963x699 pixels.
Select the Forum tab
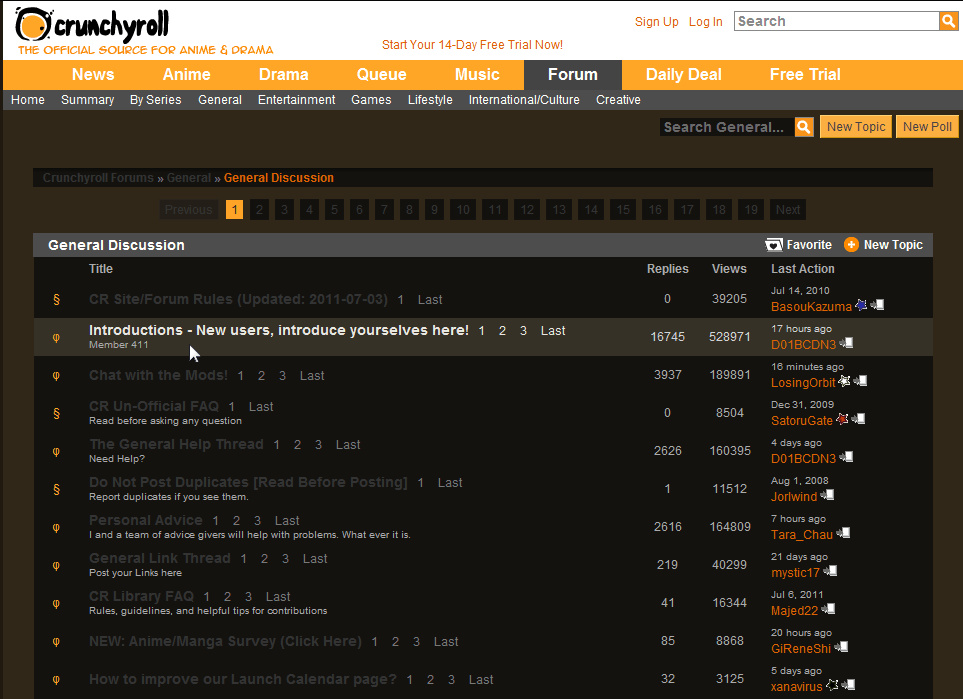click(x=572, y=74)
